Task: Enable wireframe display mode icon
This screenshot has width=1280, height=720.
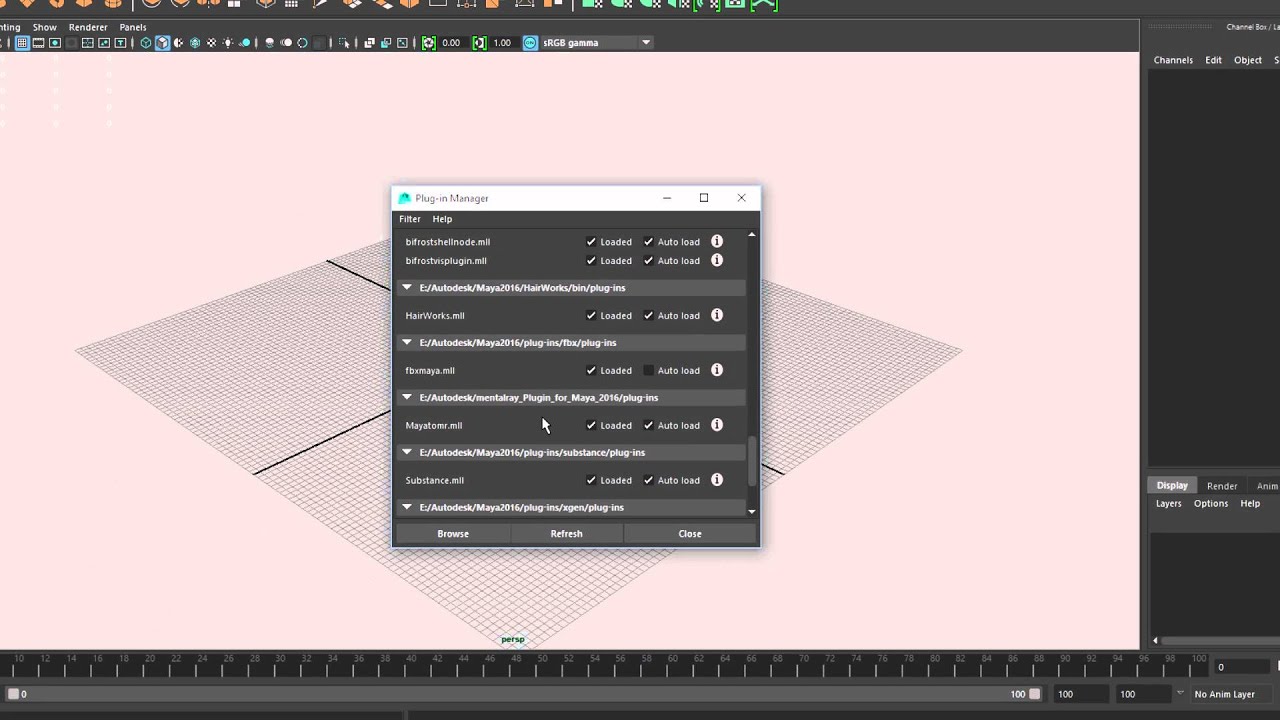Action: [x=146, y=43]
